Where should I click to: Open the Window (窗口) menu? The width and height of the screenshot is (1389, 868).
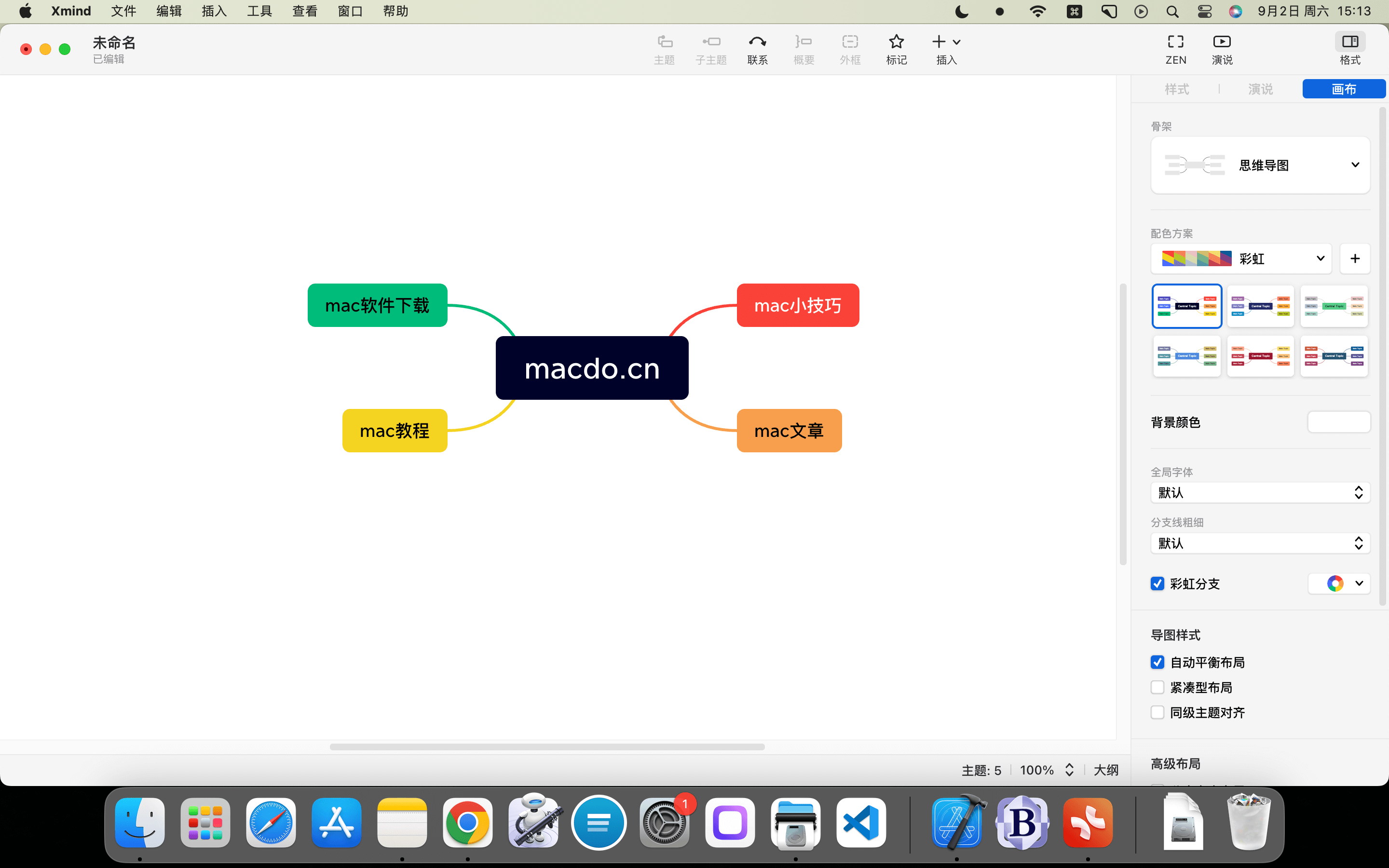pos(350,12)
